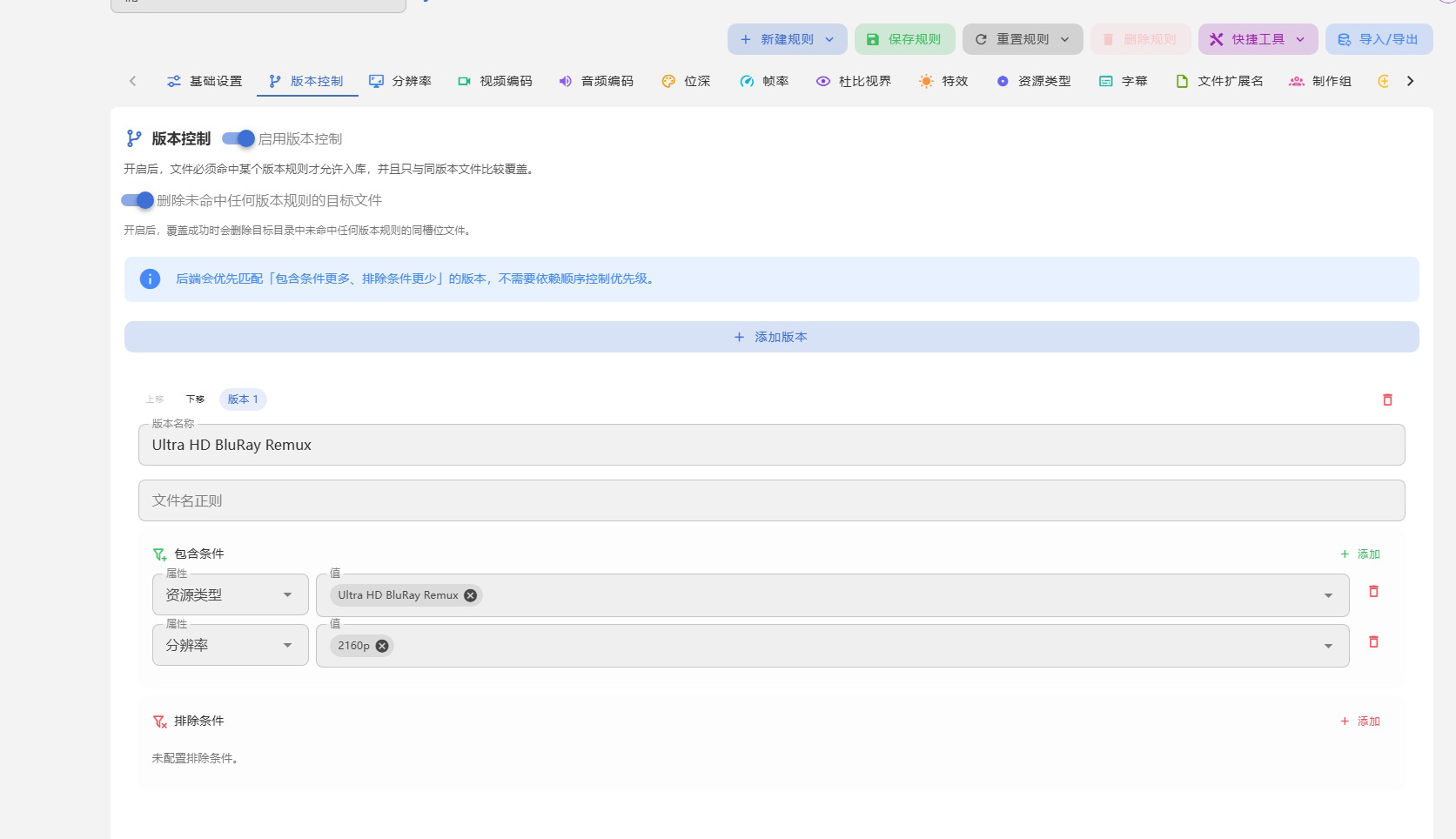This screenshot has width=1456, height=839.
Task: Focus the 版本名称 input field
Action: click(x=771, y=445)
